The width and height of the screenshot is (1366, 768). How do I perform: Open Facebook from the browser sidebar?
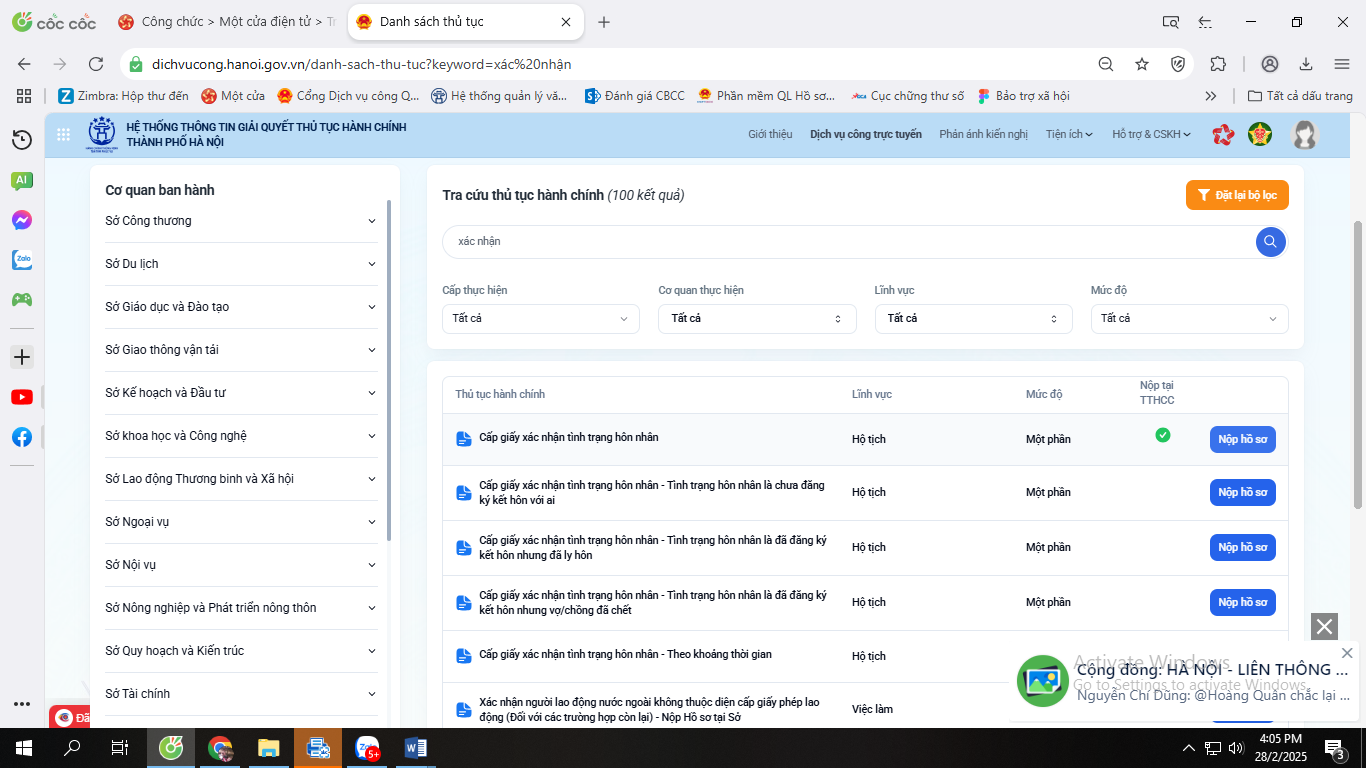(22, 437)
